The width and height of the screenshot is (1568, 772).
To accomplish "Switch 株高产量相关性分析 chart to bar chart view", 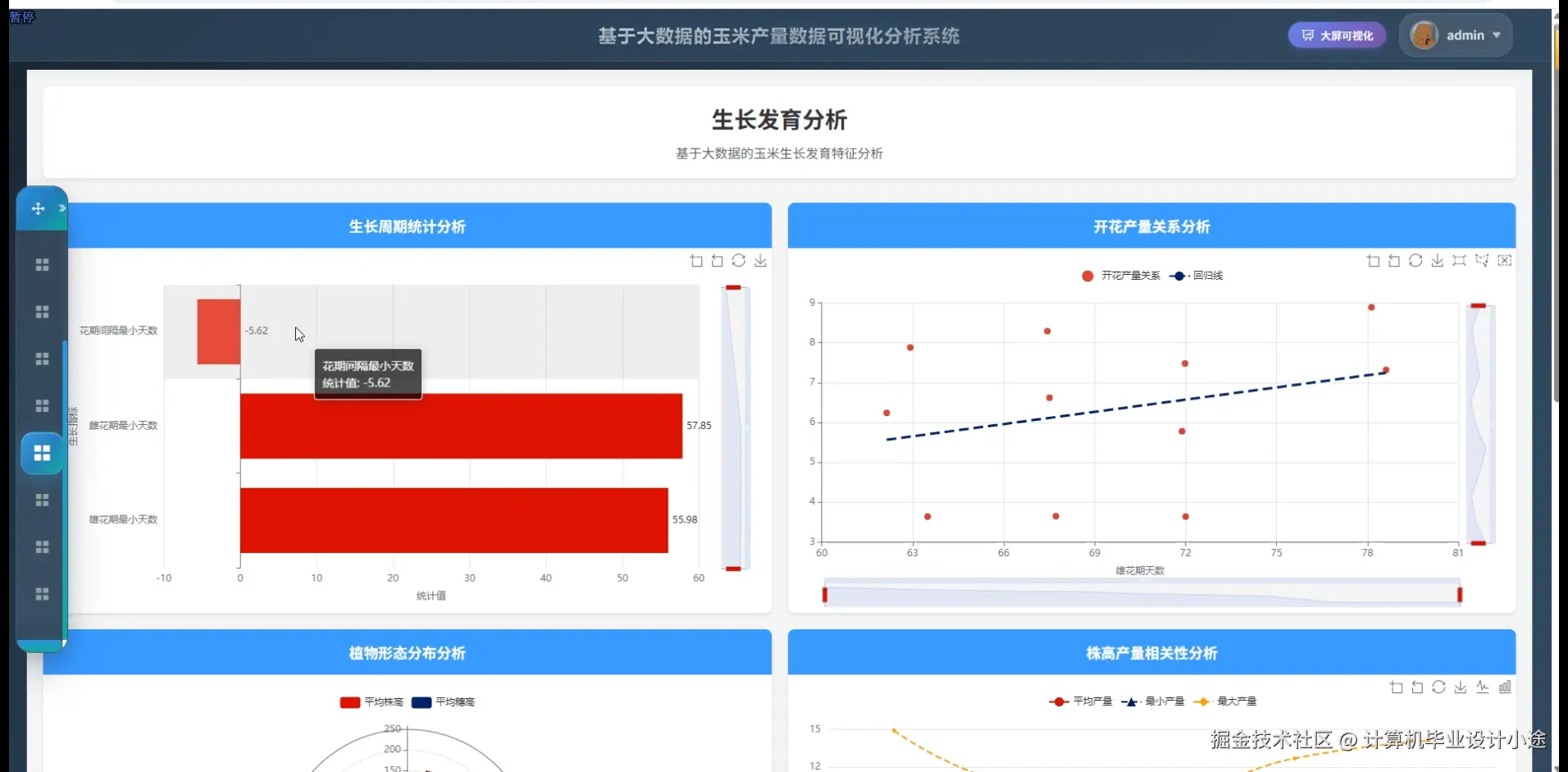I will pyautogui.click(x=1506, y=687).
